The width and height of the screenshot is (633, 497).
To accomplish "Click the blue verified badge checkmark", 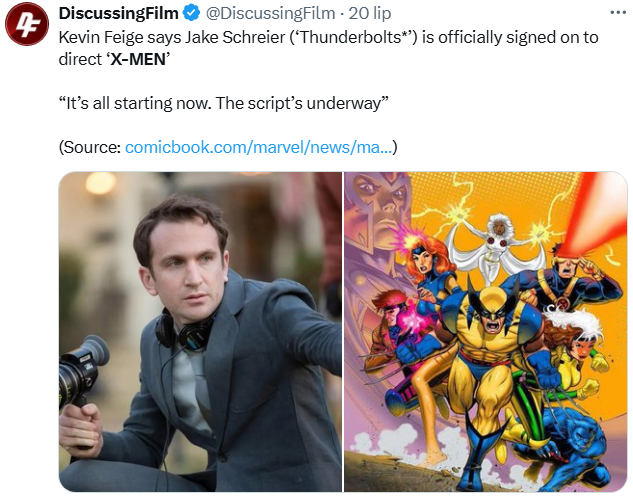I will [191, 13].
